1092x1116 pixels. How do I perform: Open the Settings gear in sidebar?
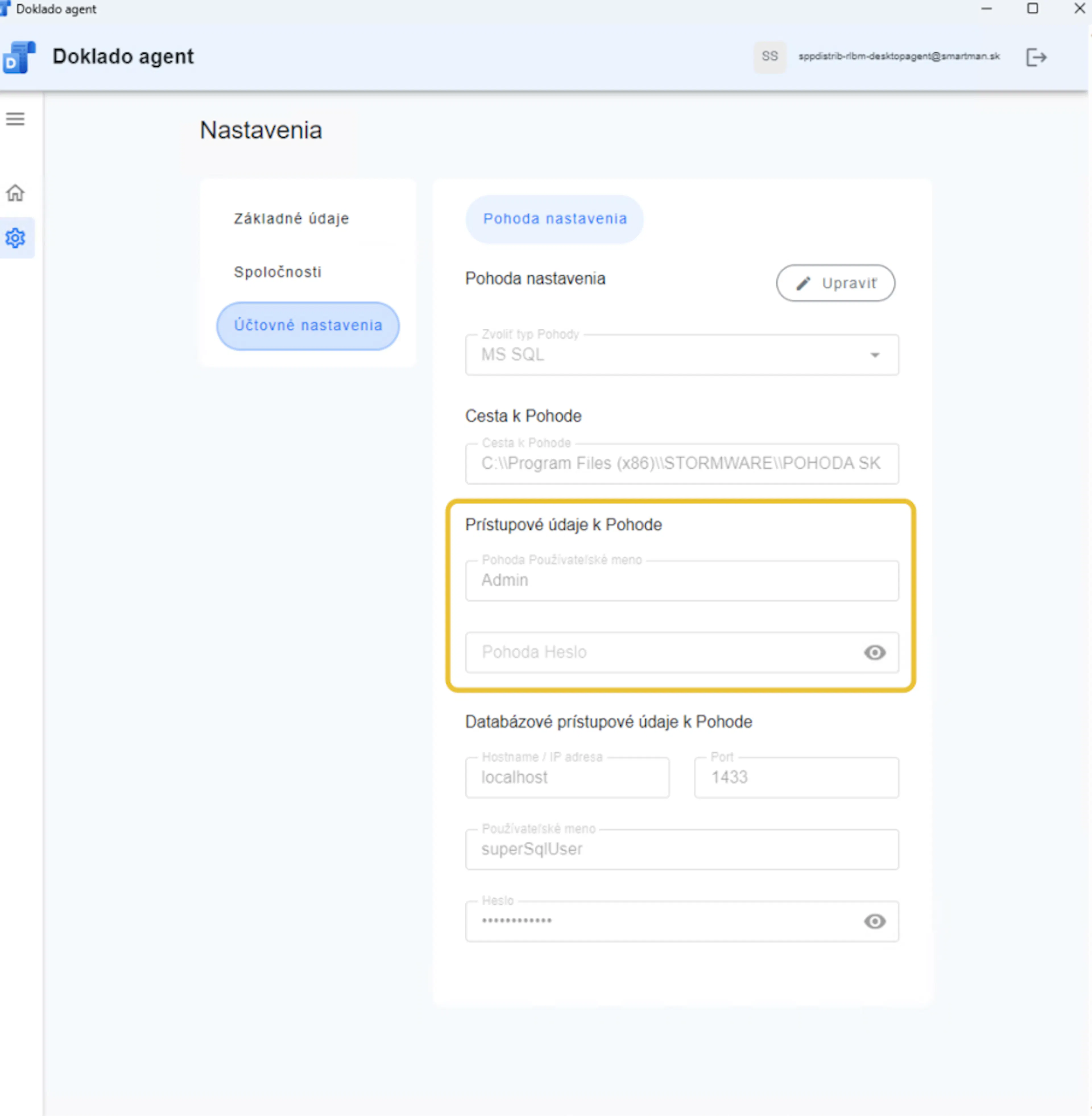[15, 237]
